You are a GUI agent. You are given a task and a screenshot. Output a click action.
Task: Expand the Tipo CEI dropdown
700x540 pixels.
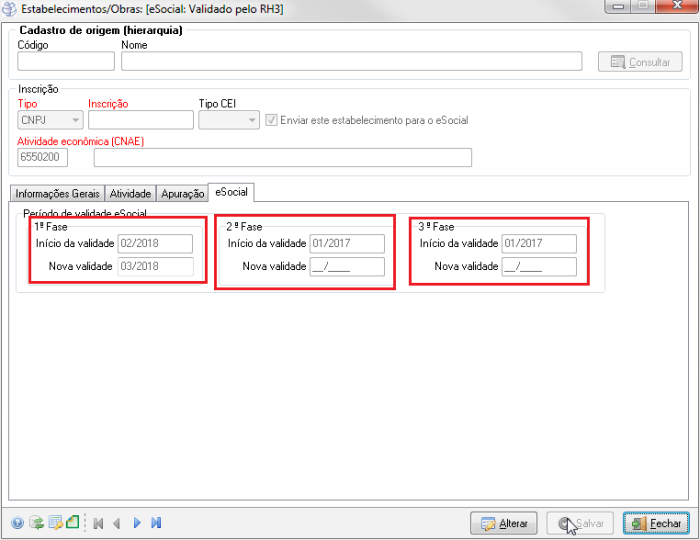point(229,120)
